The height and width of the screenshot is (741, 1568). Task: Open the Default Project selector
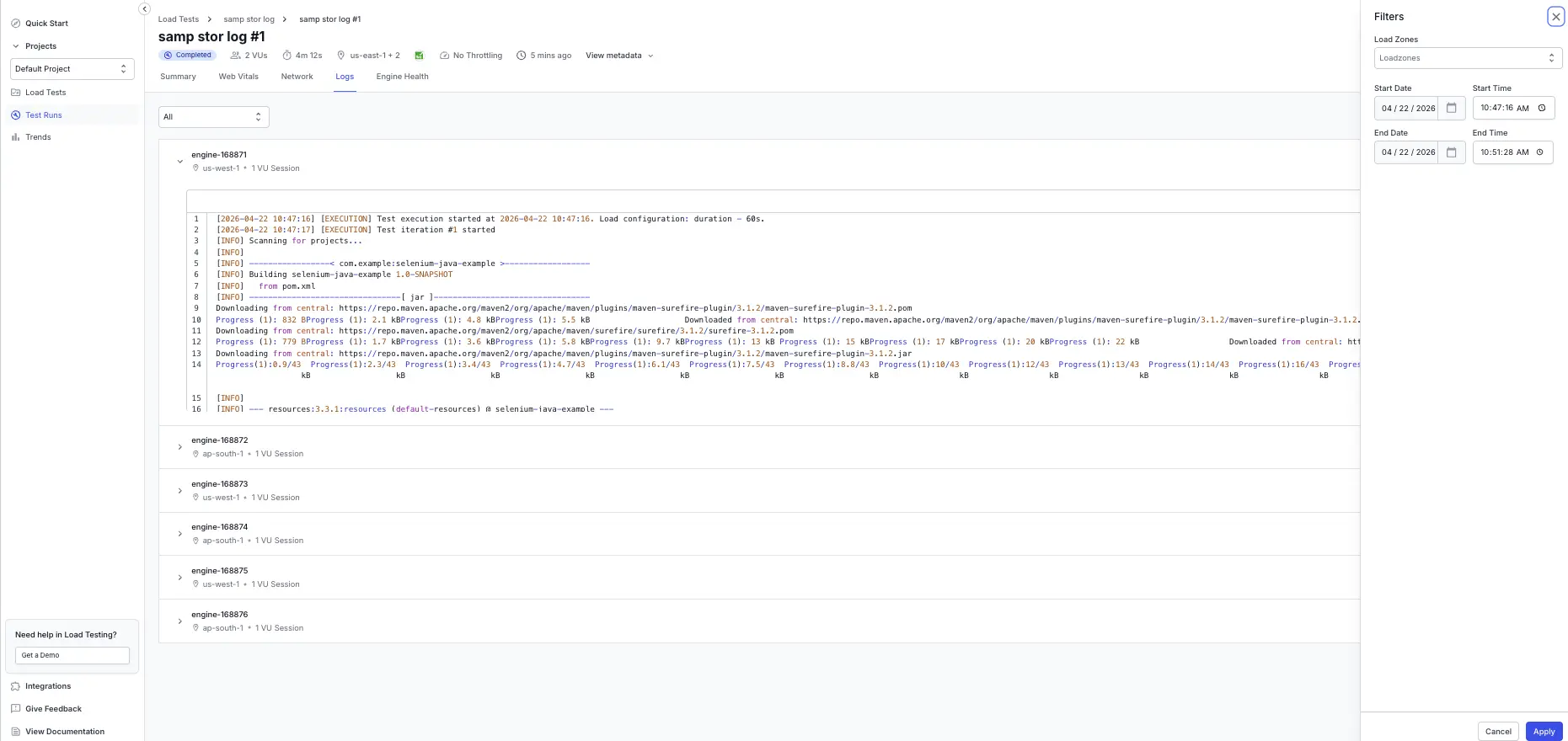(x=71, y=69)
